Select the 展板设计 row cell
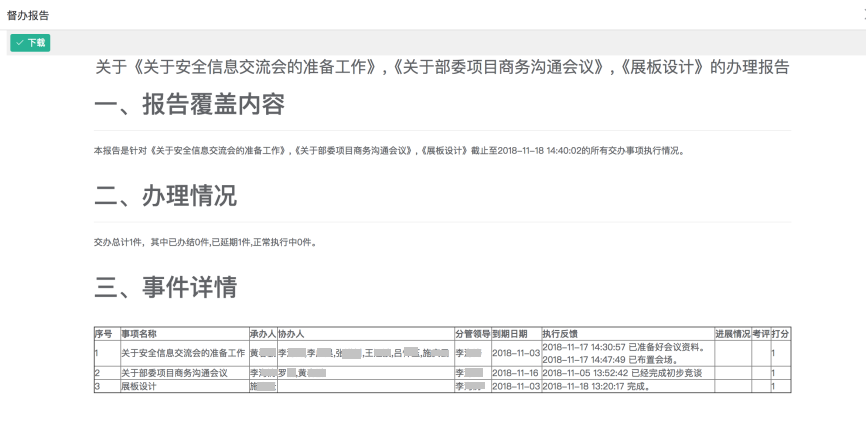This screenshot has width=866, height=436. coord(139,384)
